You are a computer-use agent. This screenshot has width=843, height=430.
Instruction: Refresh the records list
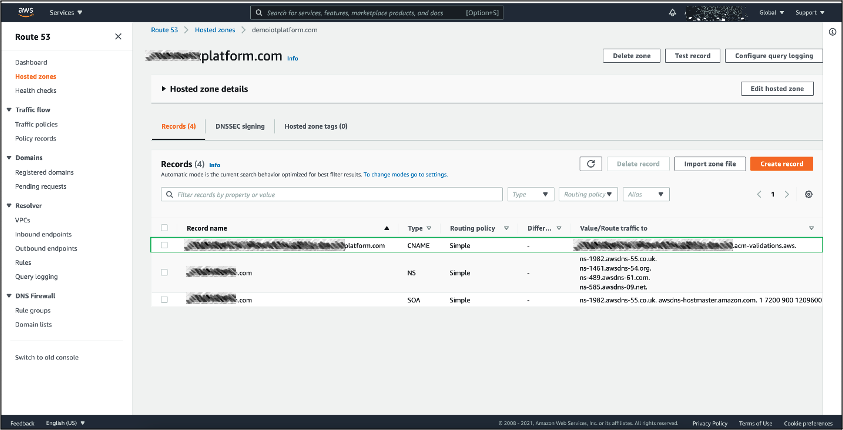pos(591,163)
